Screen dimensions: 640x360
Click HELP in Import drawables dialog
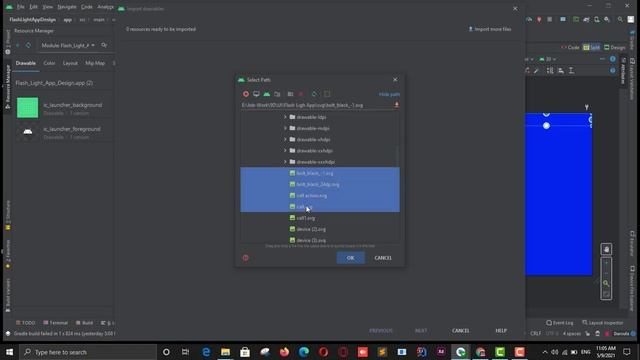501,331
